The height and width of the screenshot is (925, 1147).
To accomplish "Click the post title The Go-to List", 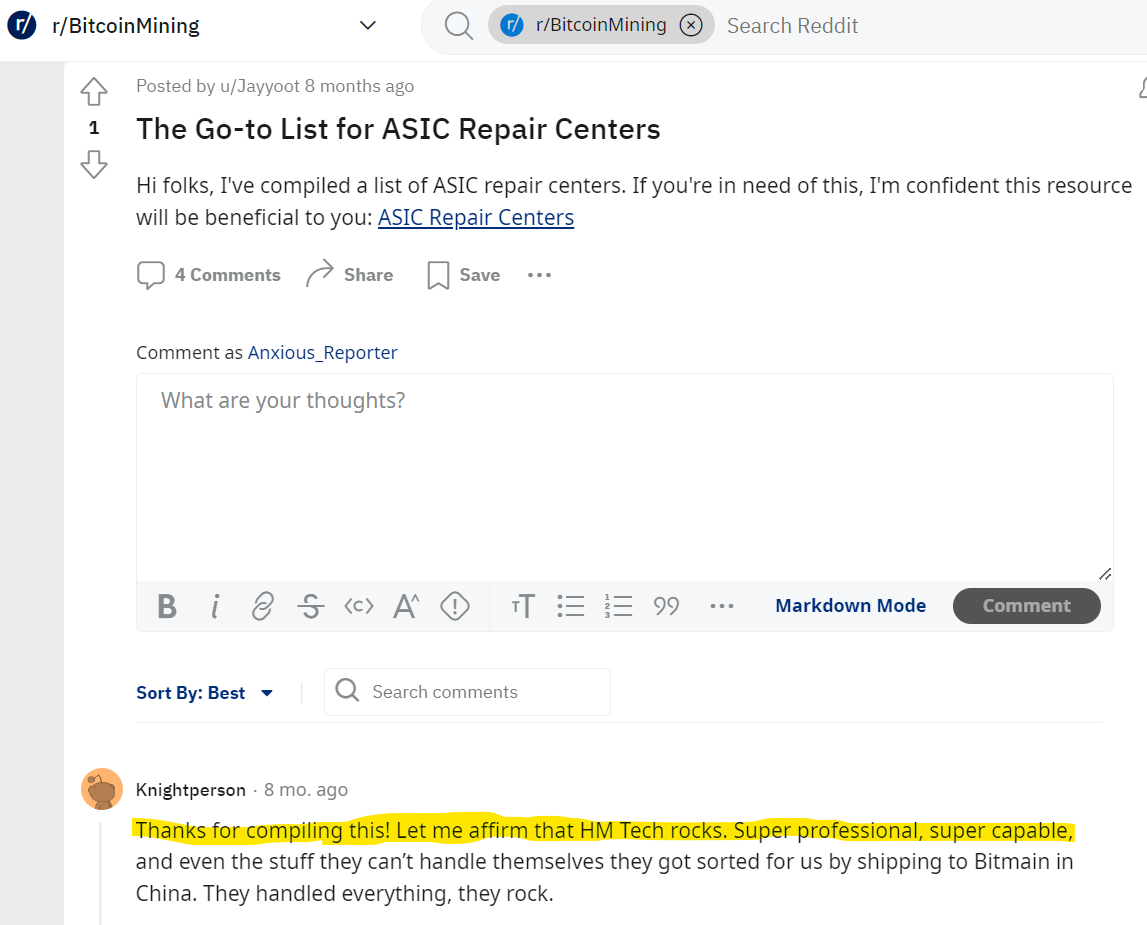I will click(x=398, y=129).
